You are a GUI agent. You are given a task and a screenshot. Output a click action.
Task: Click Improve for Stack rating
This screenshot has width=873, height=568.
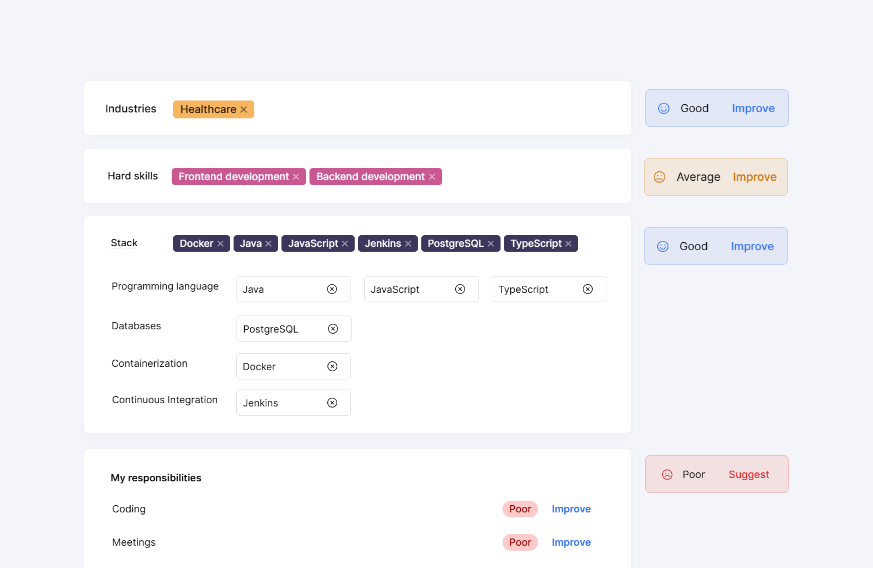[x=752, y=246]
